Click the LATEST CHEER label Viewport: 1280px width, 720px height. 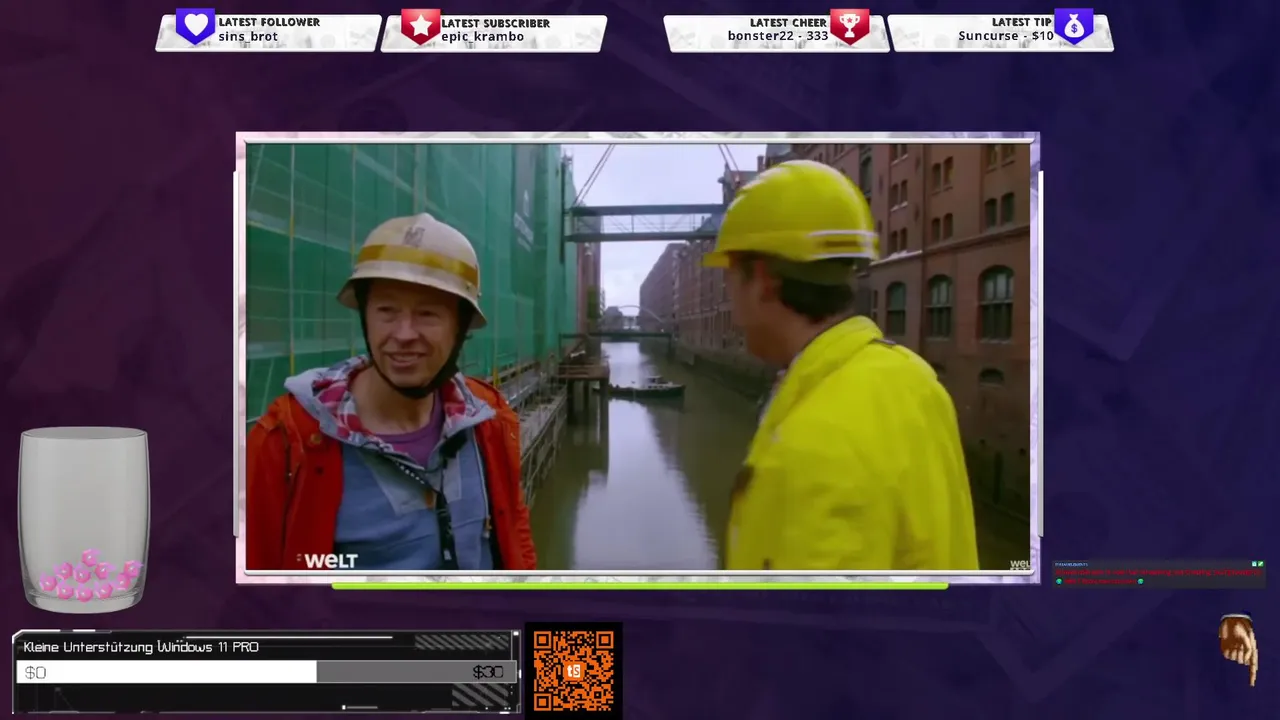tap(788, 22)
